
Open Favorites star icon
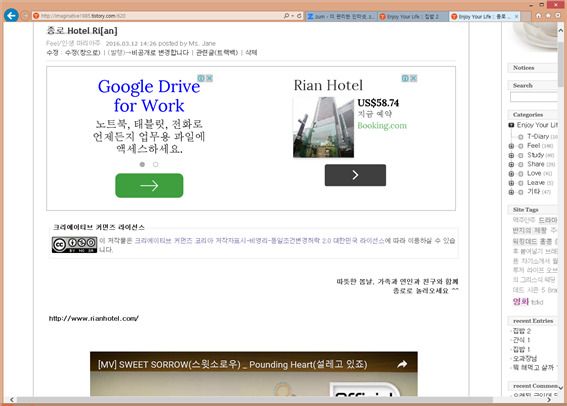coord(548,16)
